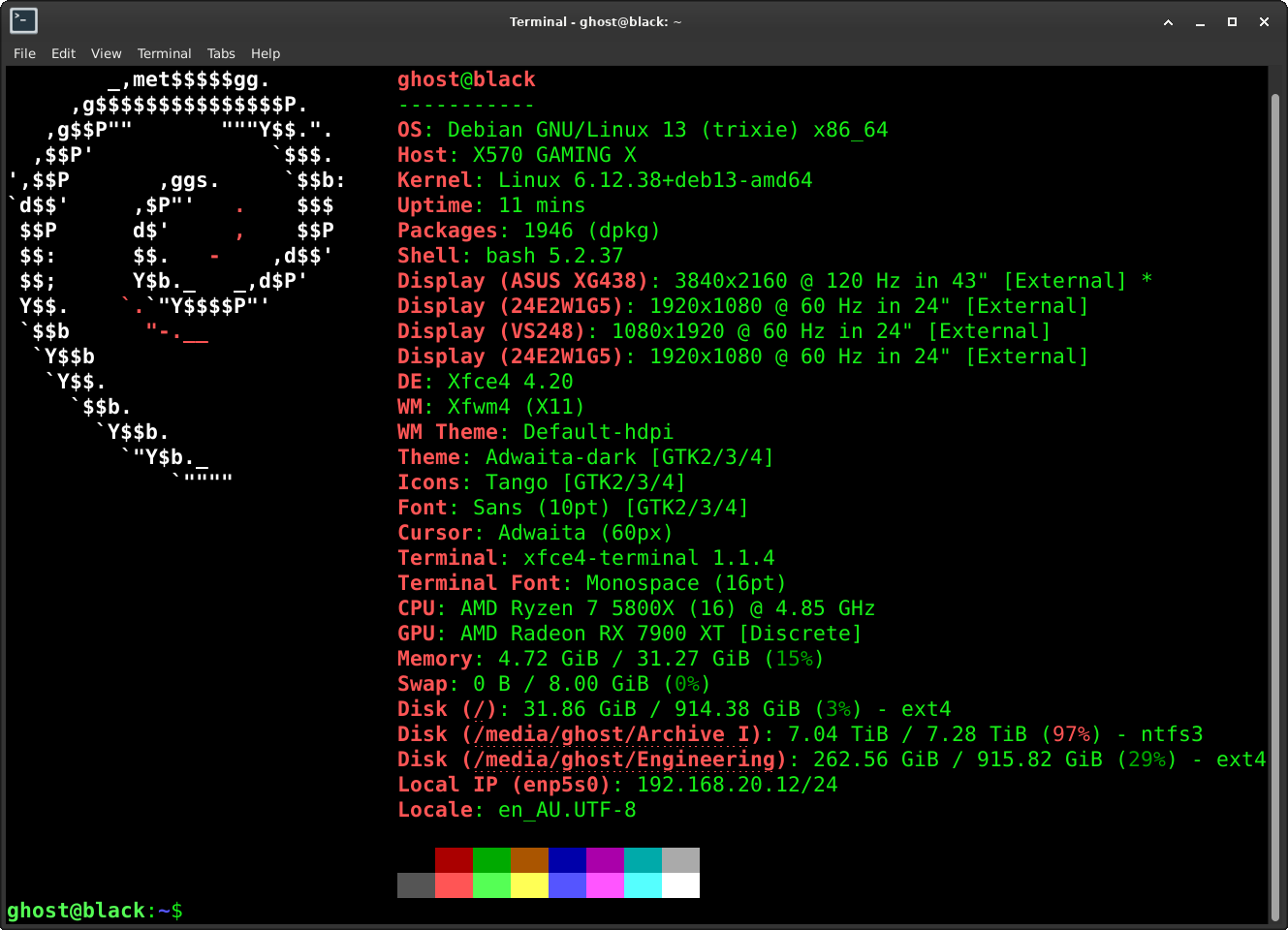This screenshot has height=930, width=1288.
Task: Click the Theme value 'Adwaita-dark [GTK2/3/4]'
Action: click(630, 457)
